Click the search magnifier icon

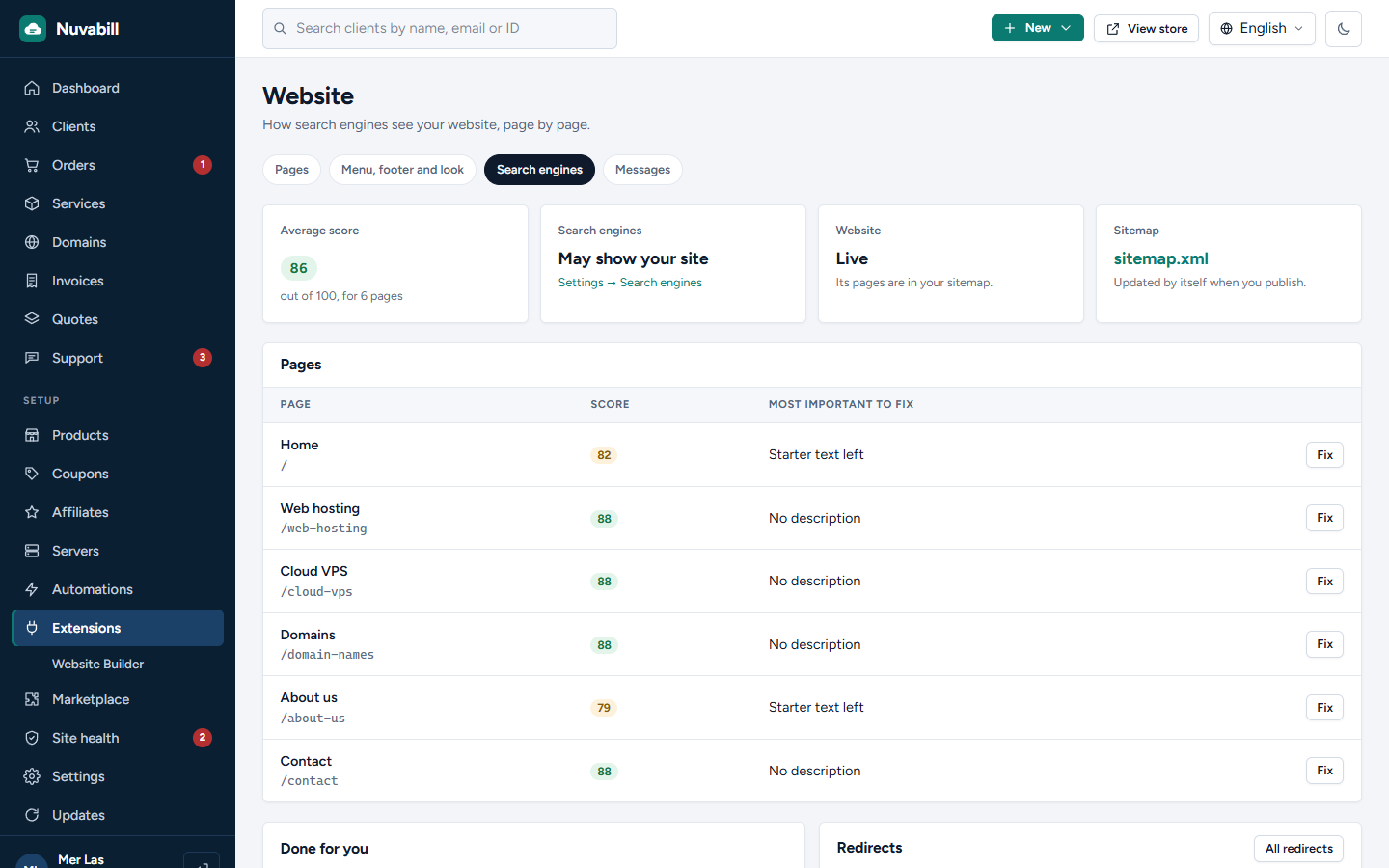pyautogui.click(x=280, y=29)
